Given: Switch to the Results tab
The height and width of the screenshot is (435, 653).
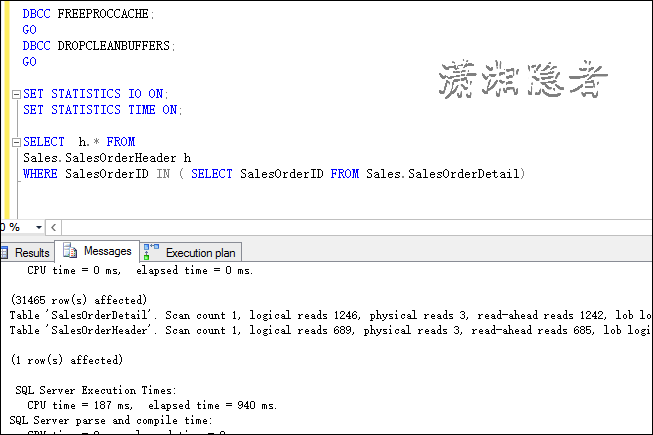Looking at the screenshot, I should tap(31, 253).
